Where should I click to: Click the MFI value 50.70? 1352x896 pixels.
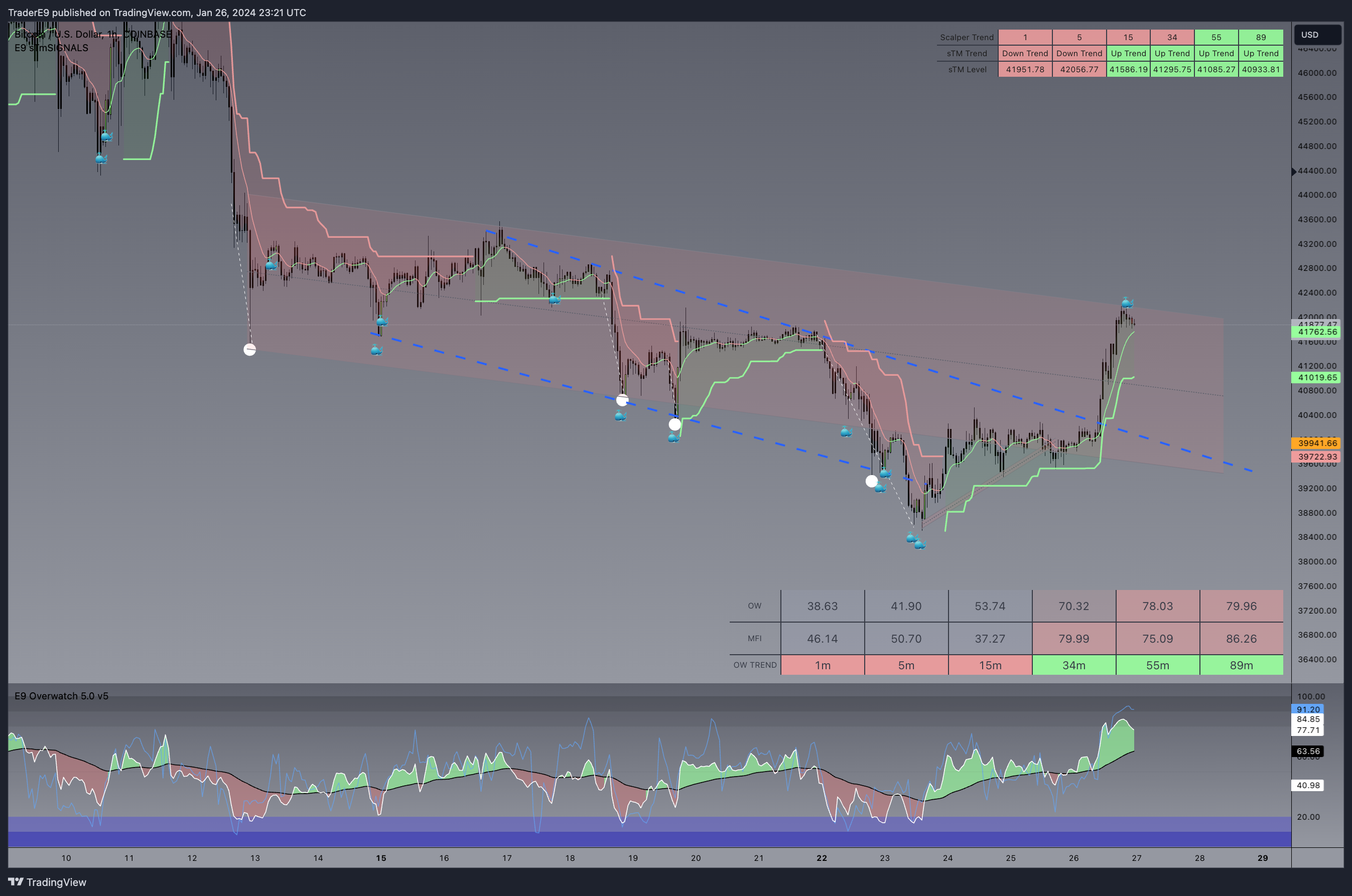pyautogui.click(x=906, y=638)
